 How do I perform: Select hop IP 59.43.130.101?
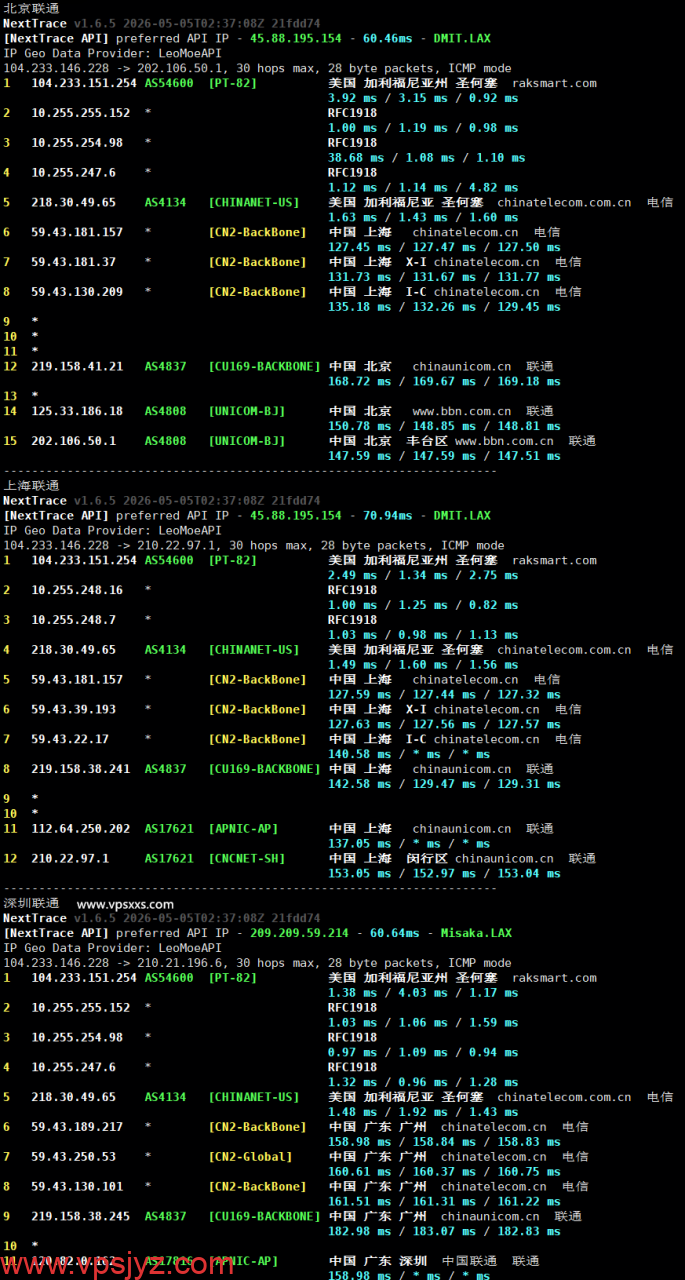[77, 1187]
